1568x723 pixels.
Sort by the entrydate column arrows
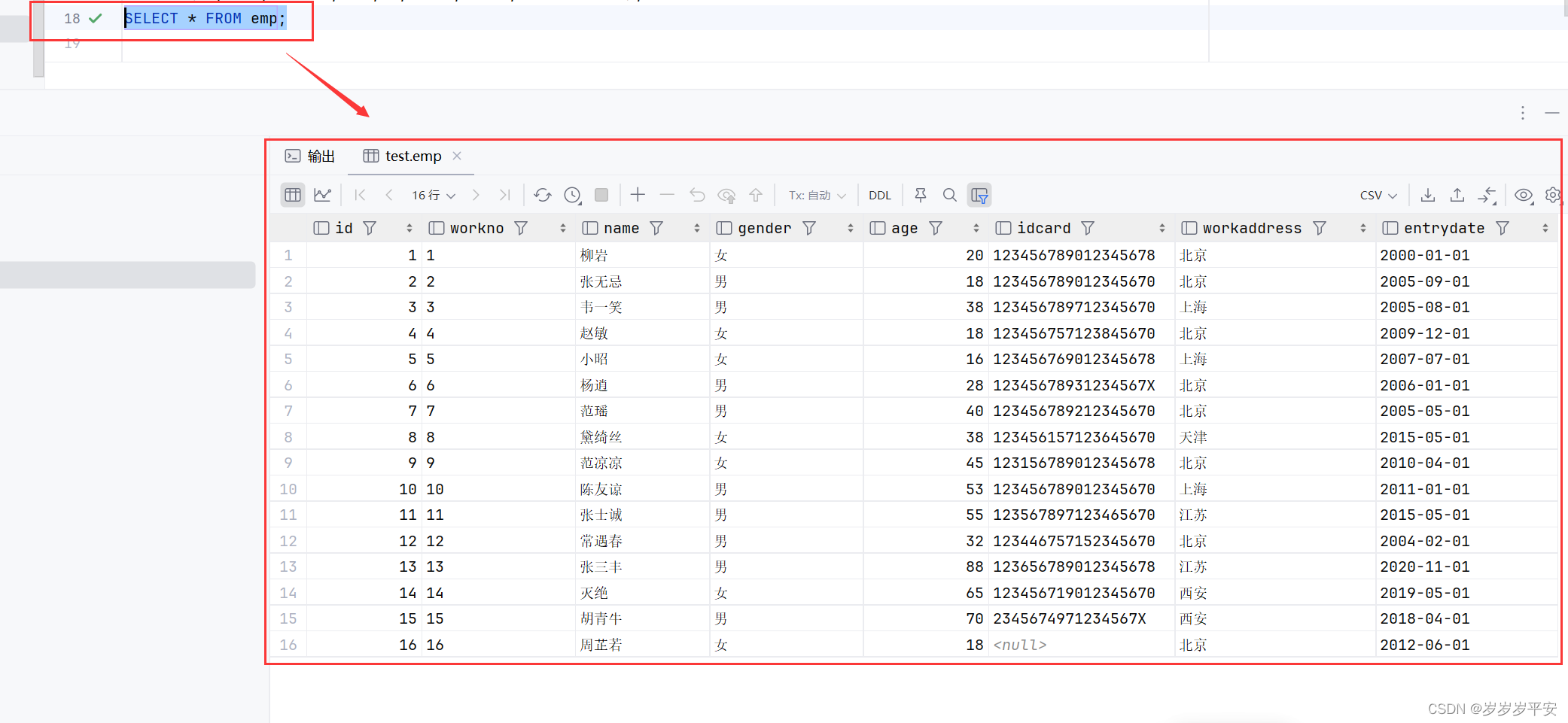point(1545,228)
